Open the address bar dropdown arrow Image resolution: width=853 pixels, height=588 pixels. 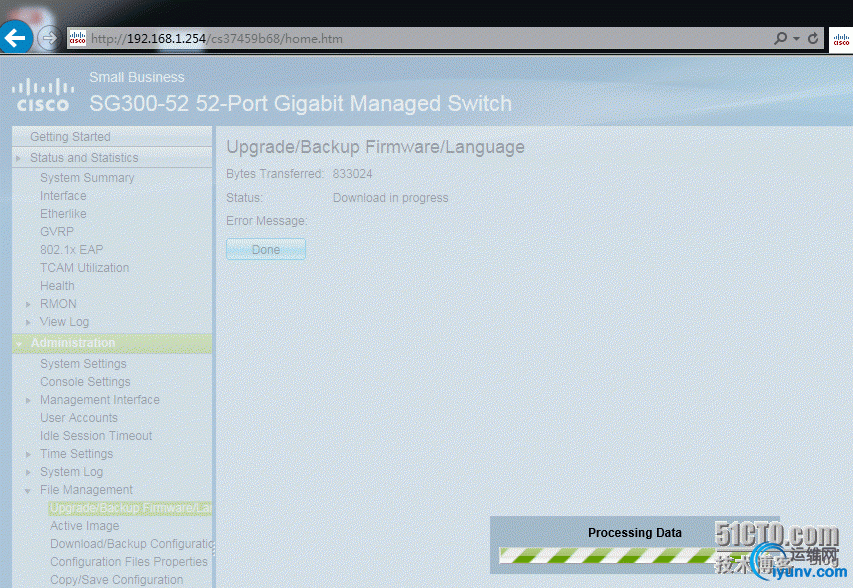coord(796,39)
